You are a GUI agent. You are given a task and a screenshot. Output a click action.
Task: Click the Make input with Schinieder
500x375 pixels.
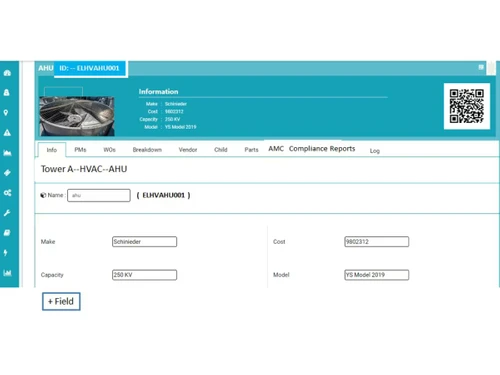pos(144,242)
